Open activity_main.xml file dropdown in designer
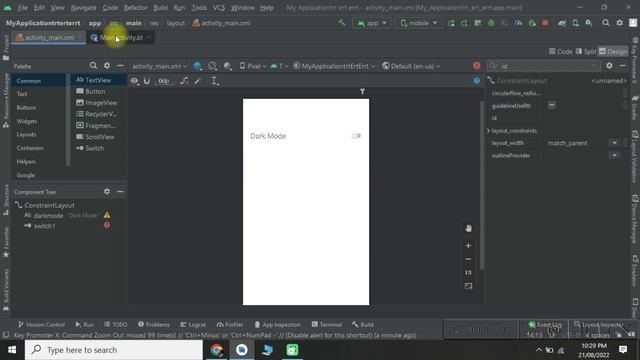This screenshot has height=360, width=640. point(160,66)
